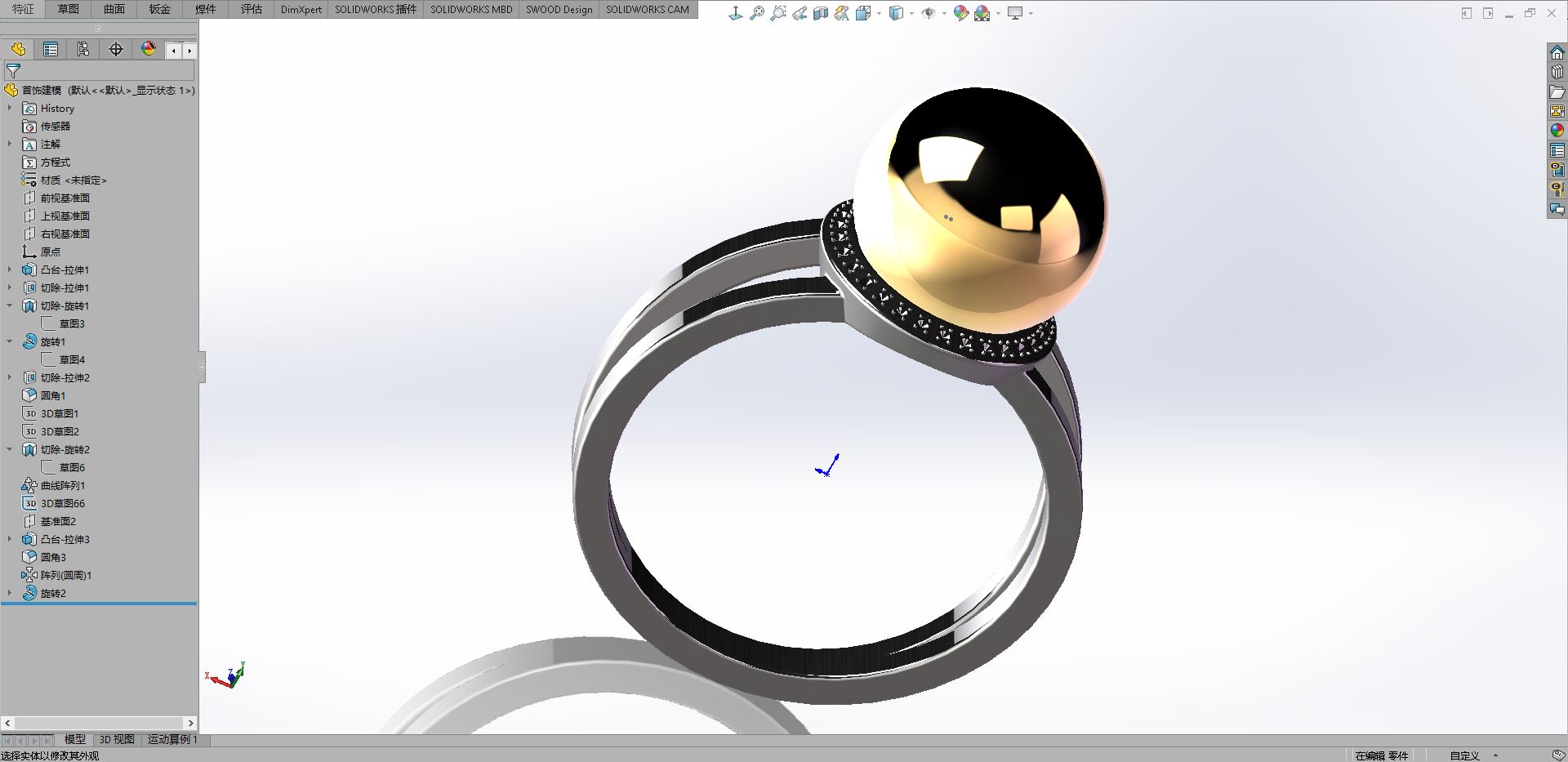Viewport: 1568px width, 762px height.
Task: Click the 自定义 status bar button
Action: (1464, 755)
